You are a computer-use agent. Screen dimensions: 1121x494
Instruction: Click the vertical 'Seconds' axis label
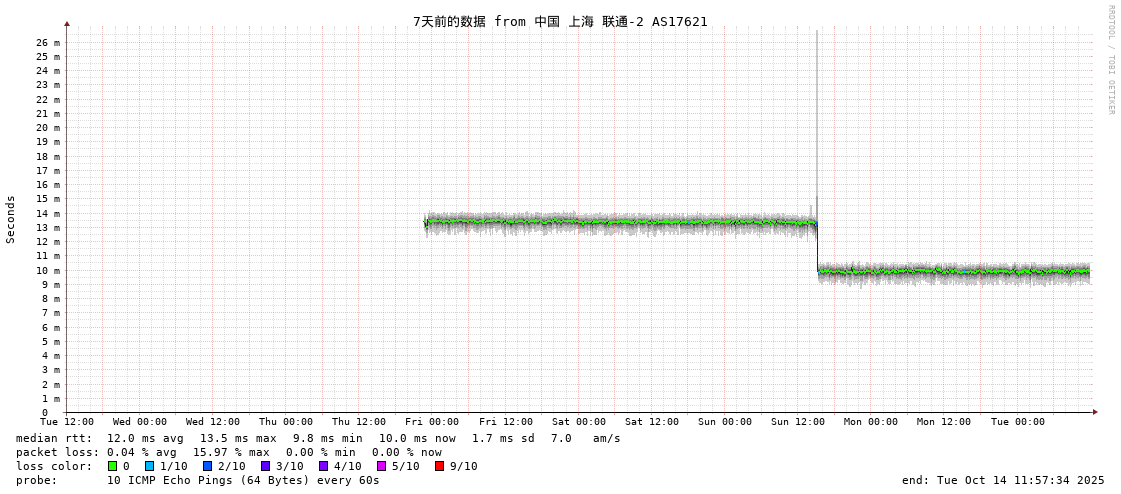[x=11, y=219]
